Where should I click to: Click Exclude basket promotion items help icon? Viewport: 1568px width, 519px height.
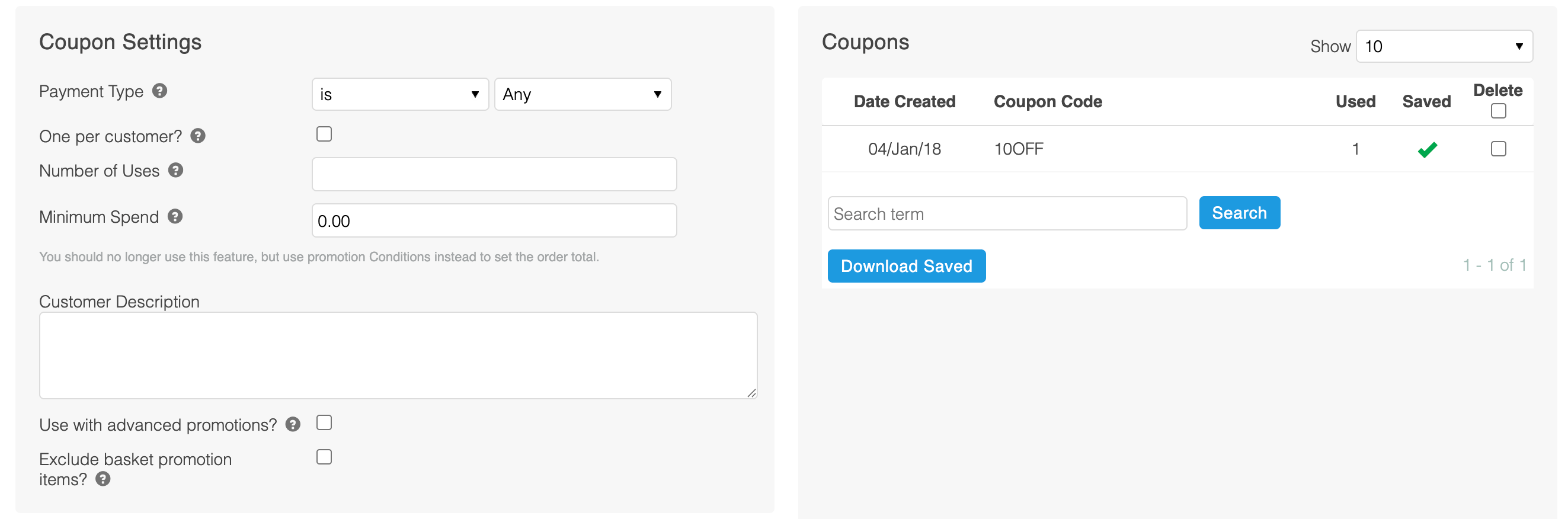click(x=103, y=479)
